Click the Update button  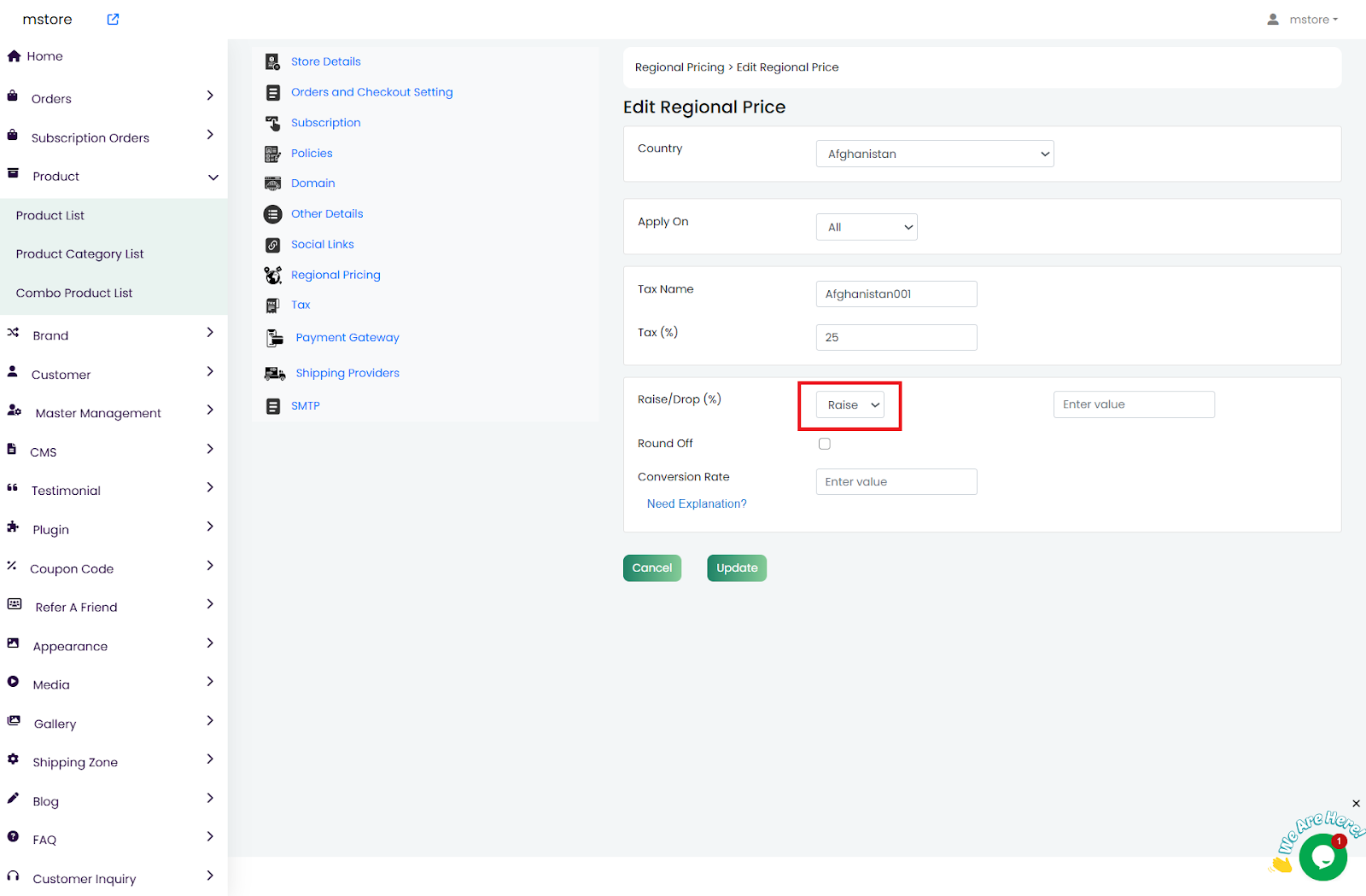(x=737, y=568)
